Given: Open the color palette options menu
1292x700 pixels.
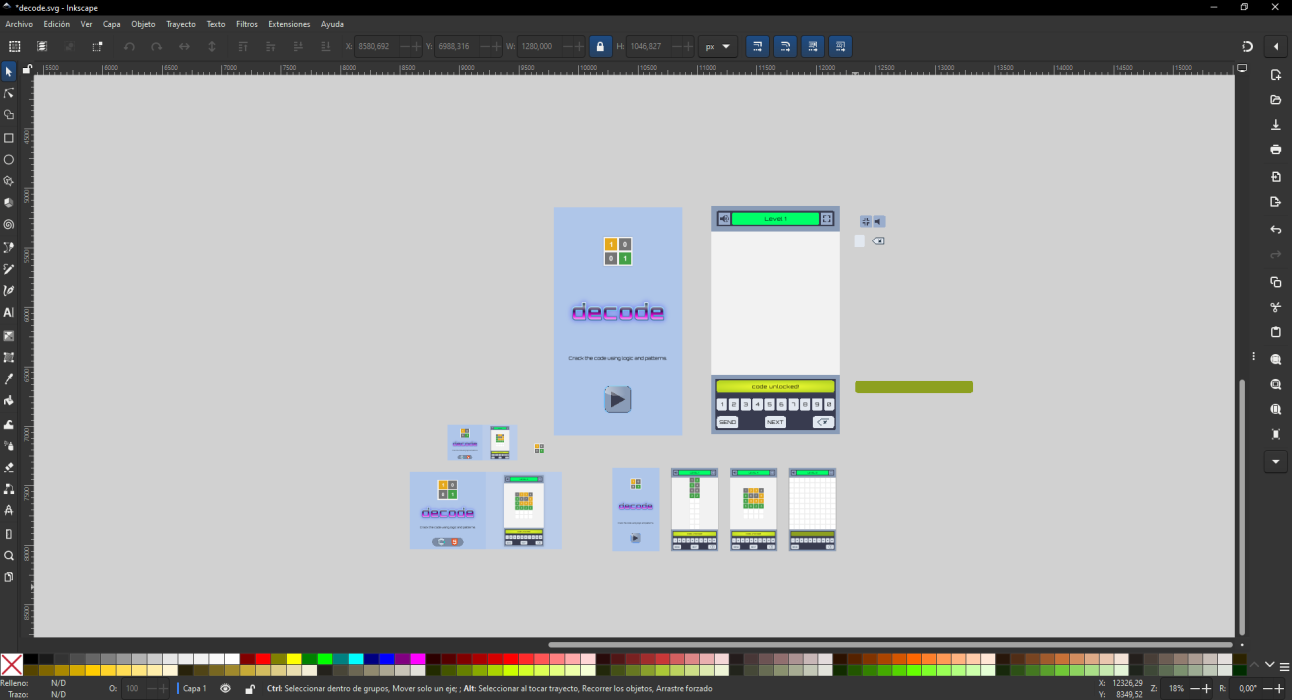Looking at the screenshot, I should click(x=1284, y=666).
